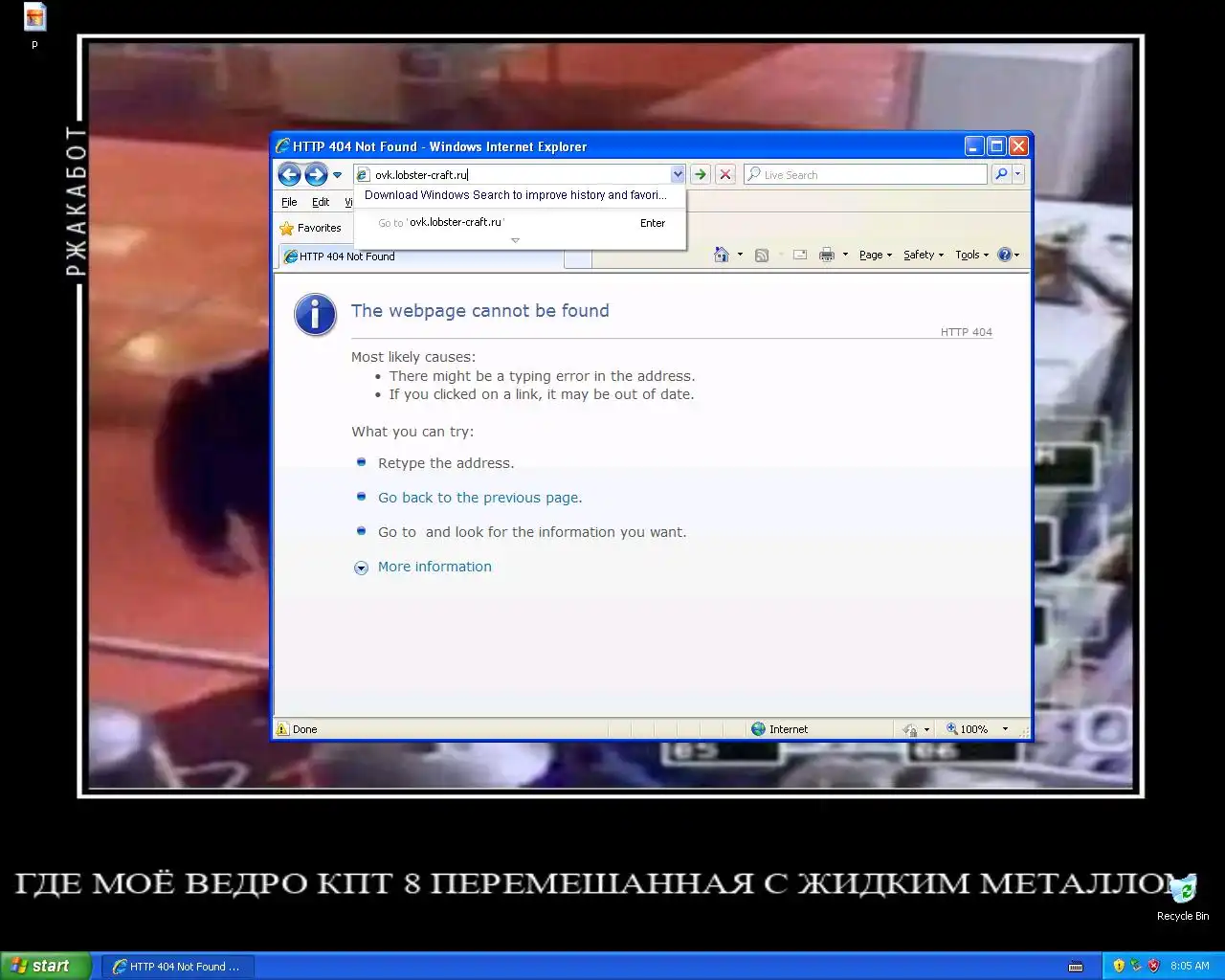Image resolution: width=1225 pixels, height=980 pixels.
Task: Click the Help question mark icon
Action: point(1004,255)
